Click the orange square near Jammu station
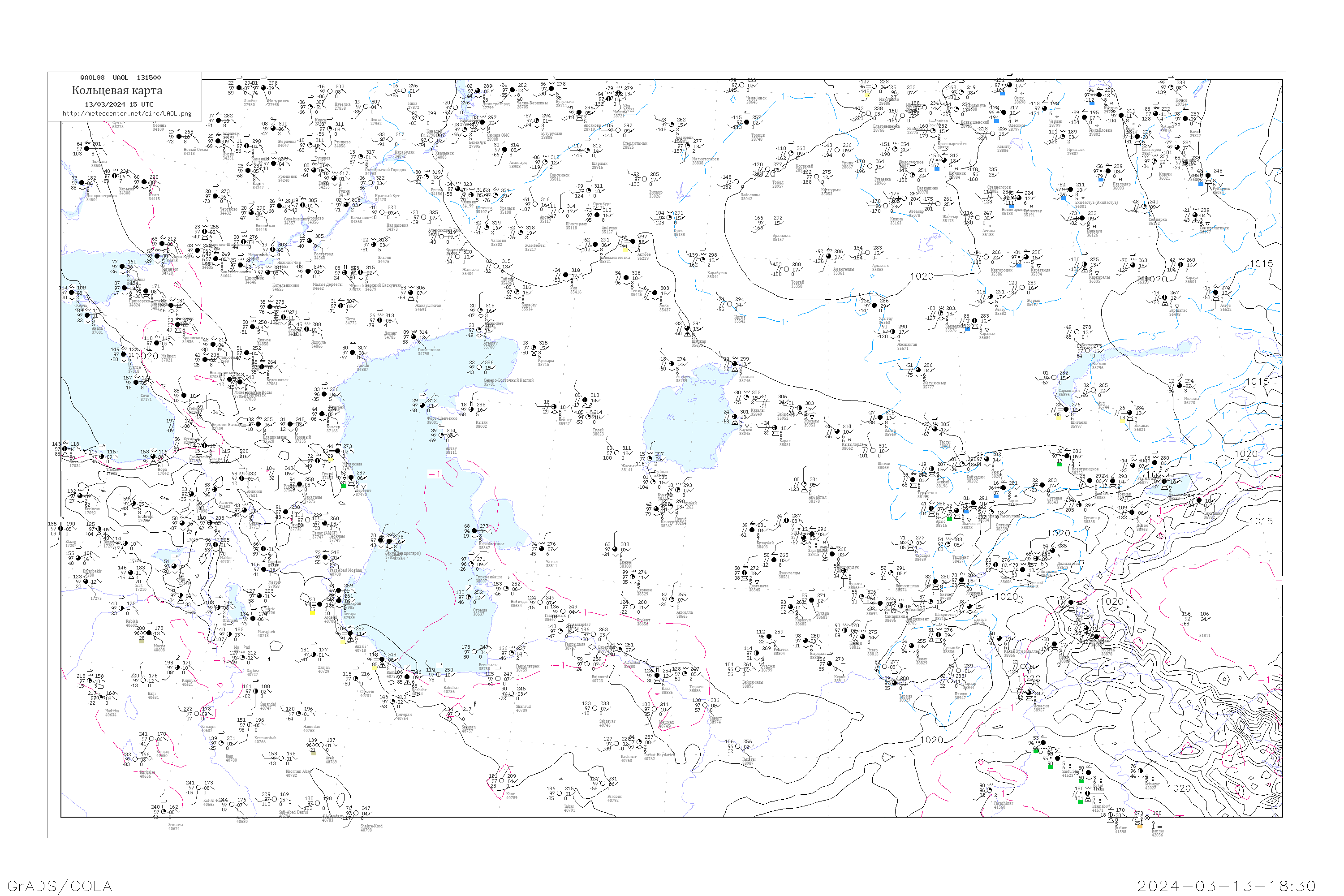 pos(1140,826)
